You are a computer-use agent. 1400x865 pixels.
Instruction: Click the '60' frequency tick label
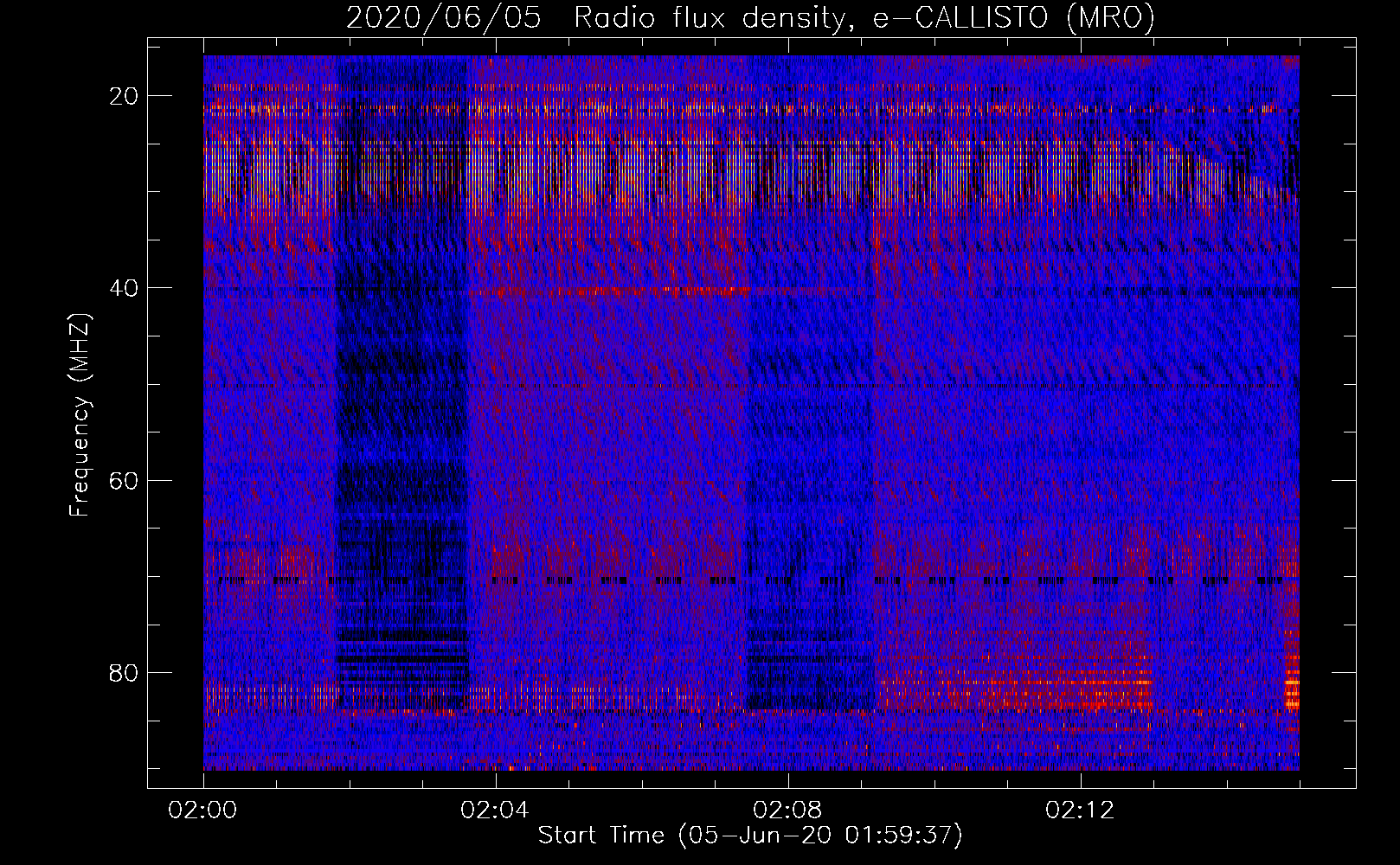click(x=124, y=480)
